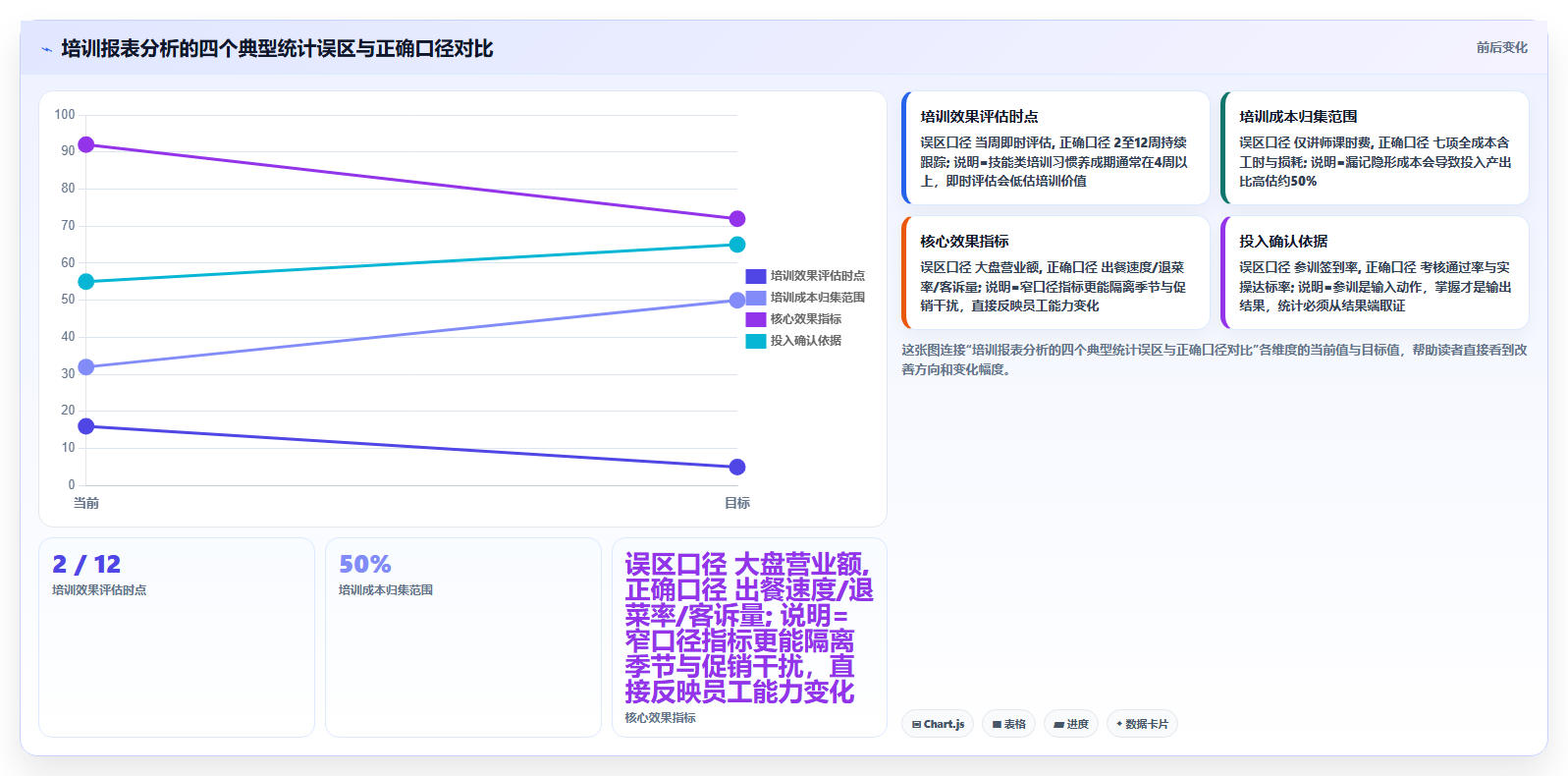Image resolution: width=1568 pixels, height=776 pixels.
Task: Click the 50% stat value
Action: point(365,565)
